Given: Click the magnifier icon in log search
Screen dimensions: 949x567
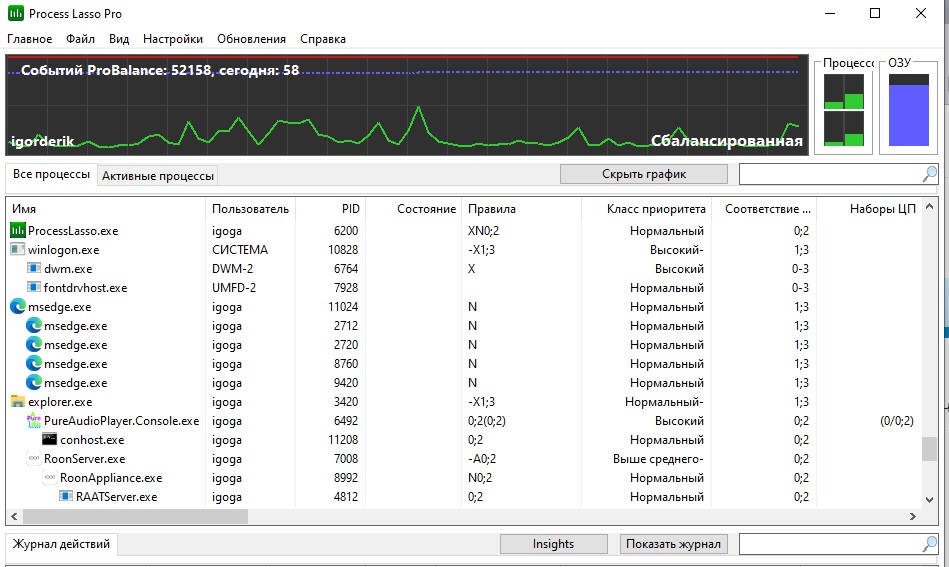Looking at the screenshot, I should pyautogui.click(x=930, y=544).
